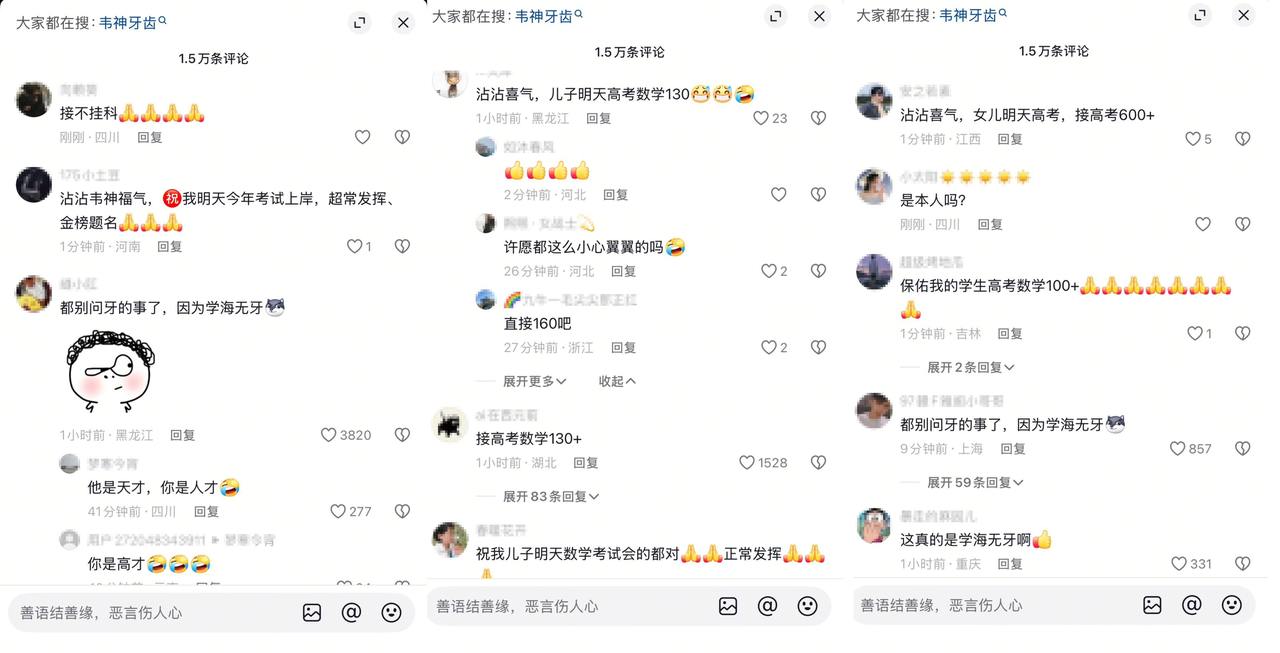Close the left comments panel

click(403, 23)
